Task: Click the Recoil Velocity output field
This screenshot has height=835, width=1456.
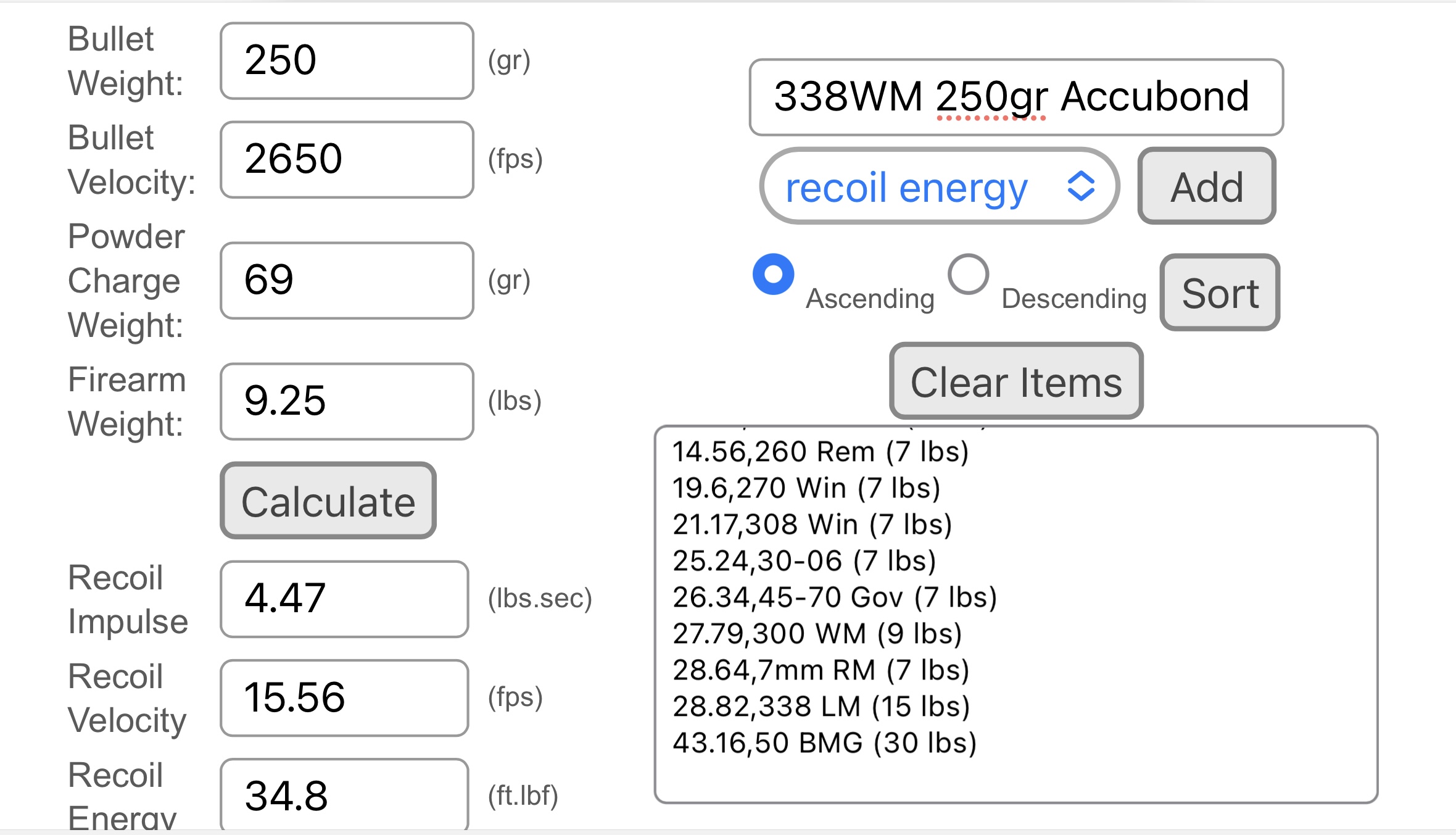Action: pos(344,697)
